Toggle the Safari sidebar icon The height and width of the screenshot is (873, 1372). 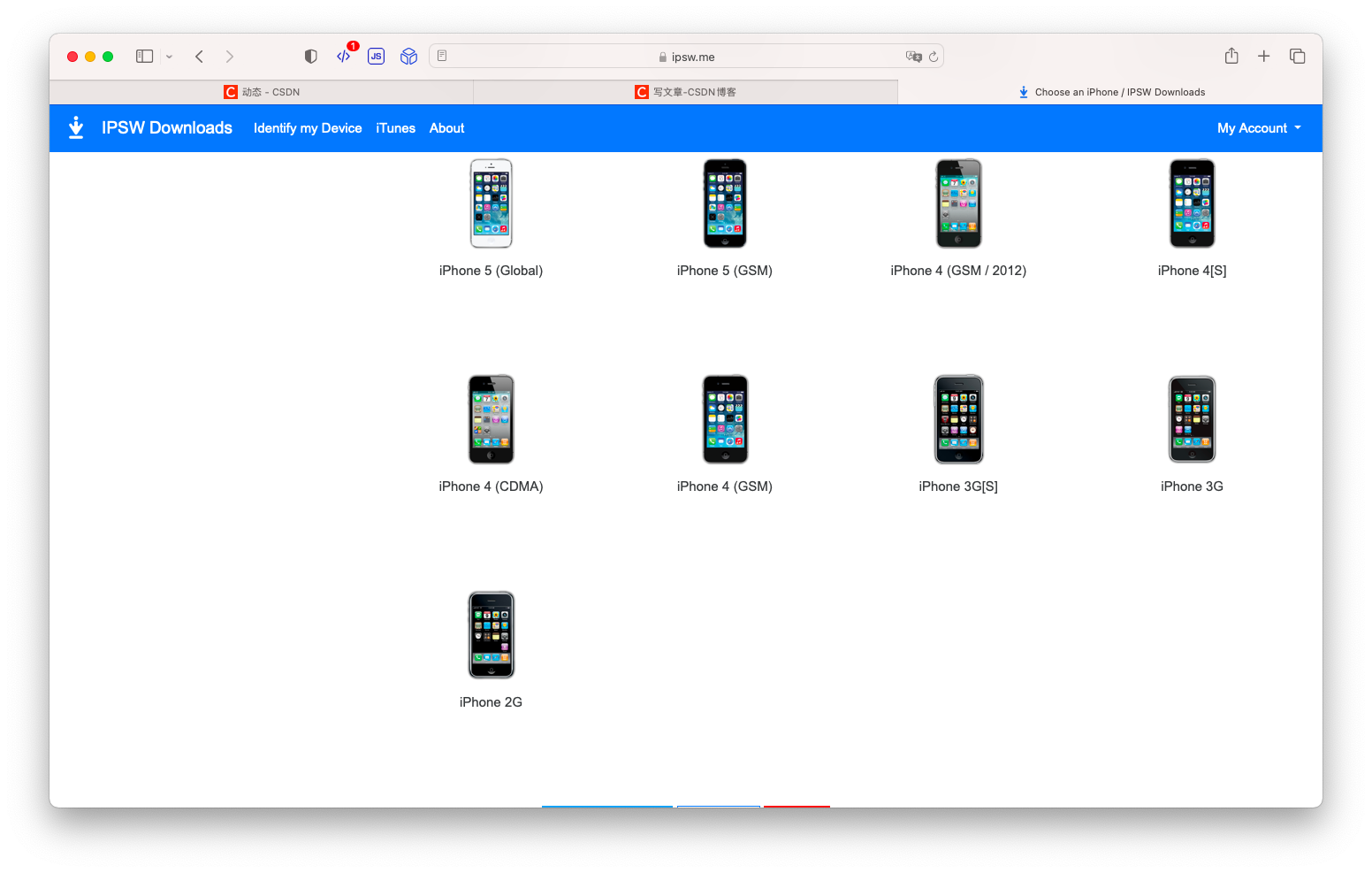coord(144,57)
